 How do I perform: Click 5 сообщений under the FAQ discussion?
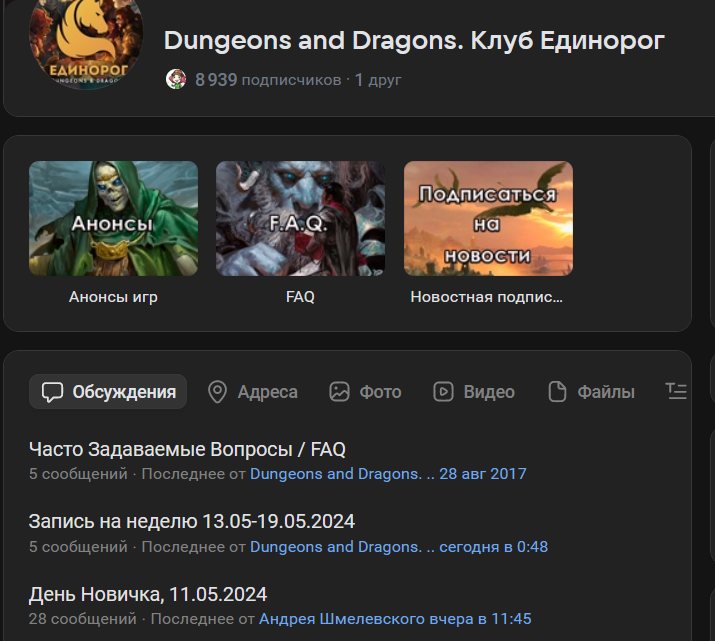(x=78, y=474)
